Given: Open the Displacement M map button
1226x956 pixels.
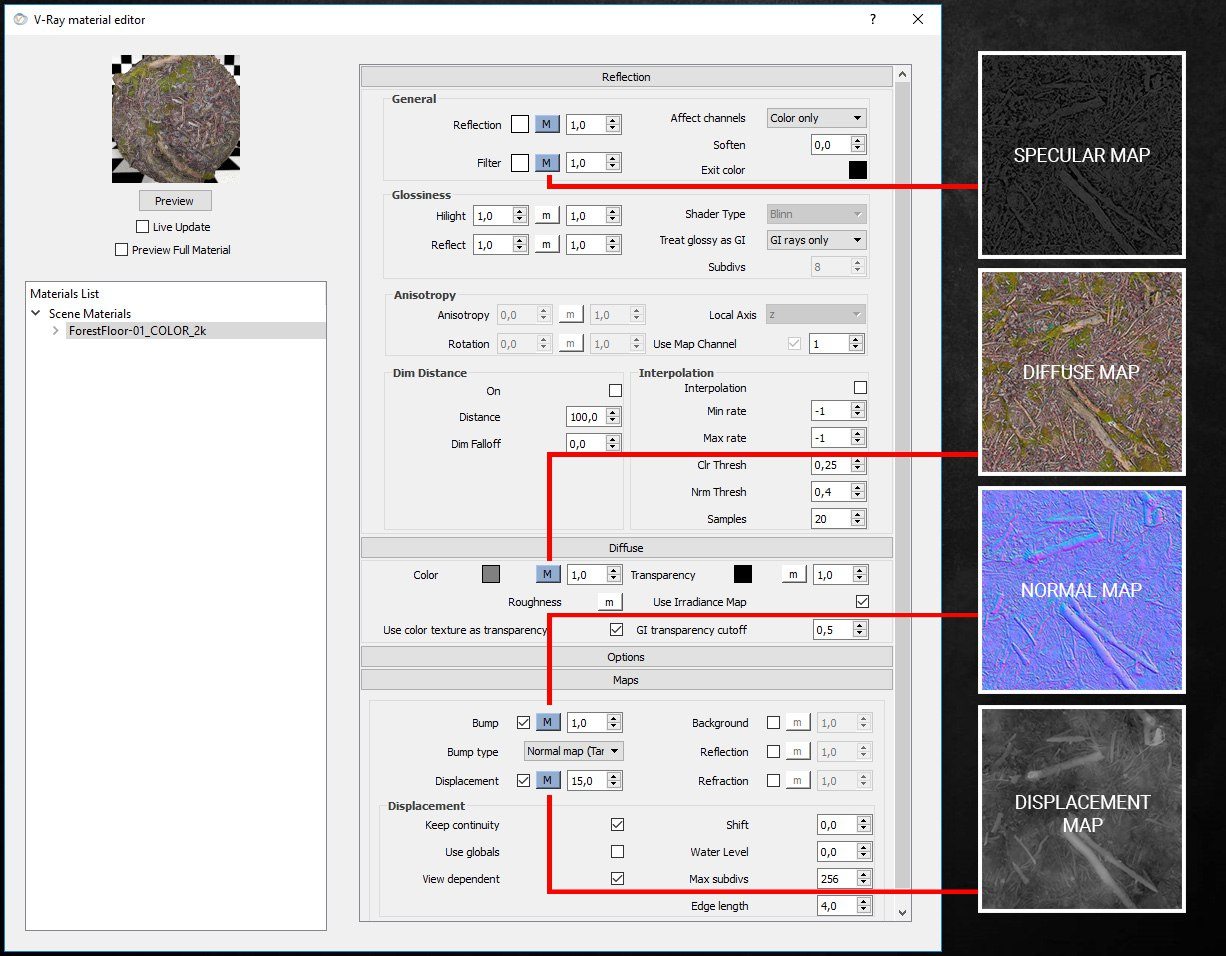Looking at the screenshot, I should click(x=547, y=781).
